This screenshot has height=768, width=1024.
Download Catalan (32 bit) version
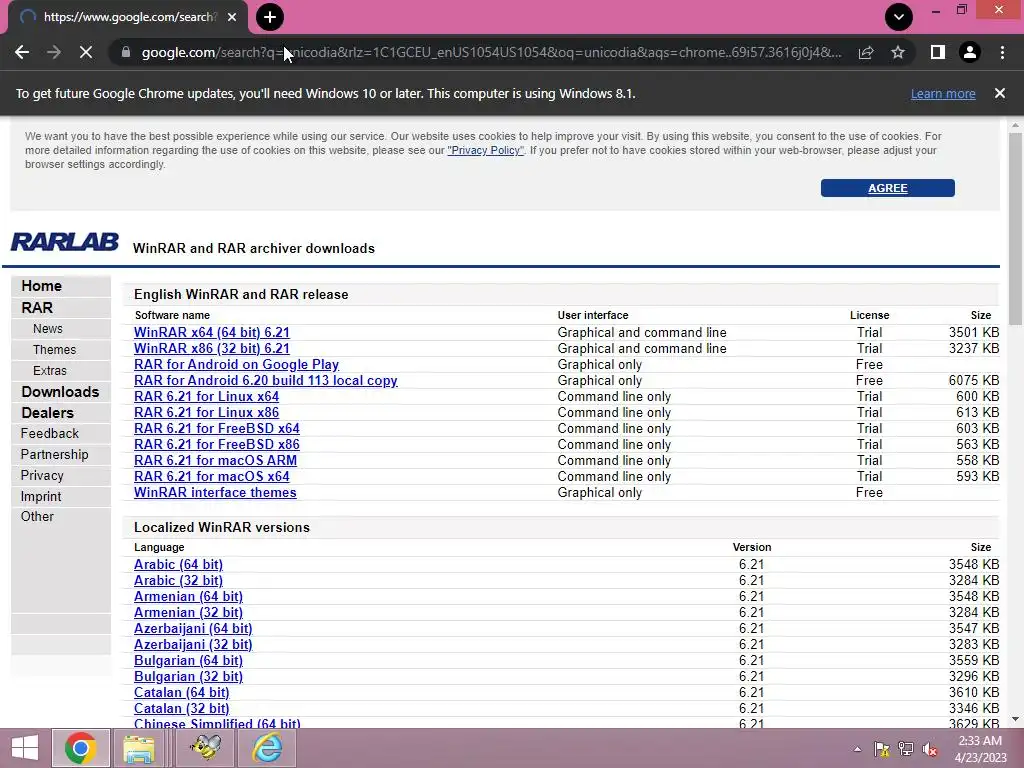(x=182, y=709)
